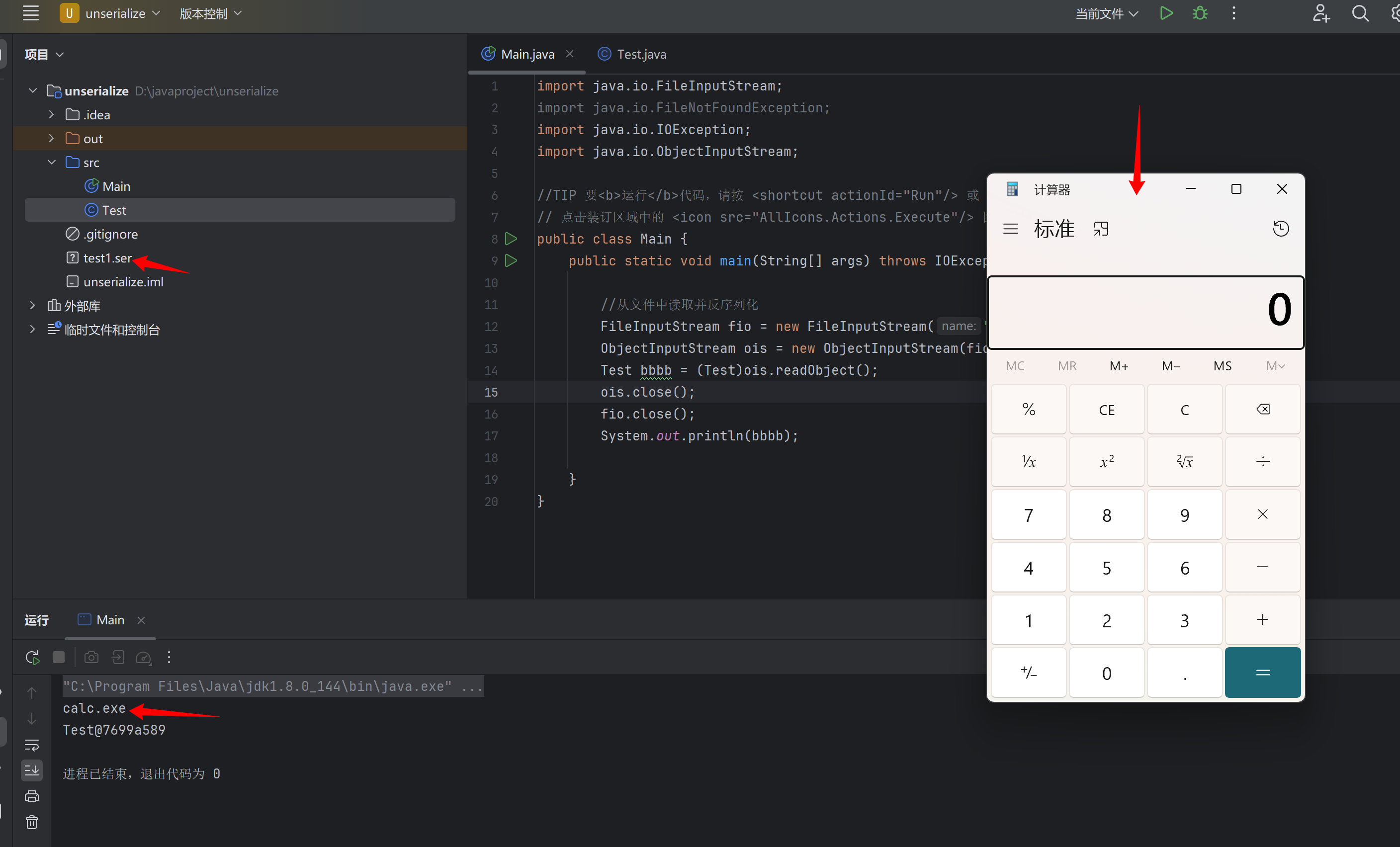Image resolution: width=1400 pixels, height=847 pixels.
Task: Click the green Run button in top toolbar
Action: coord(1166,13)
